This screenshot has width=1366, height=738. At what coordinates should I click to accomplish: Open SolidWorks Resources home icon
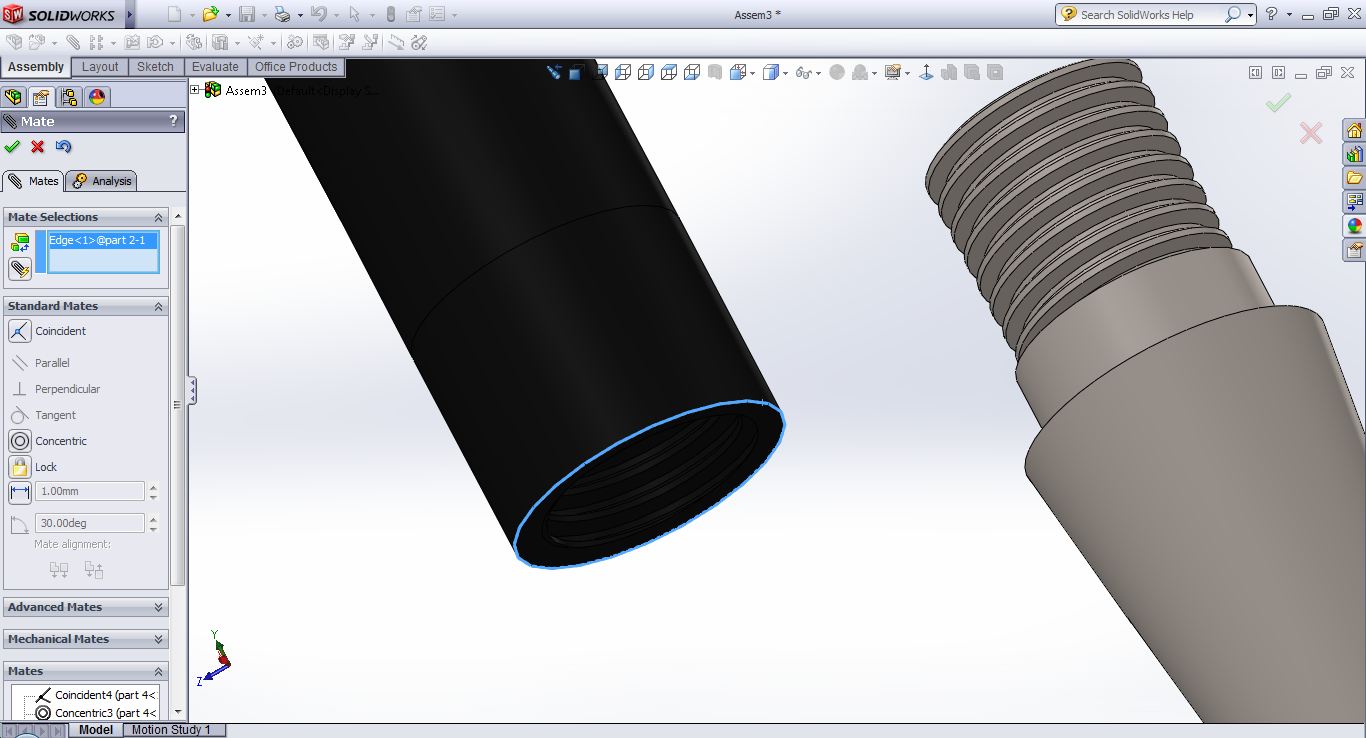coord(1354,131)
